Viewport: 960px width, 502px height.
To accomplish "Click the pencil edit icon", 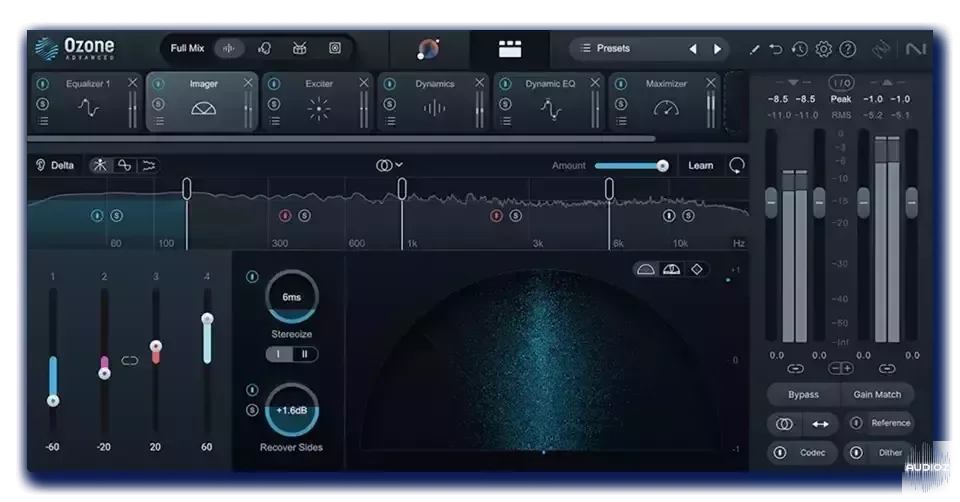I will tap(754, 50).
